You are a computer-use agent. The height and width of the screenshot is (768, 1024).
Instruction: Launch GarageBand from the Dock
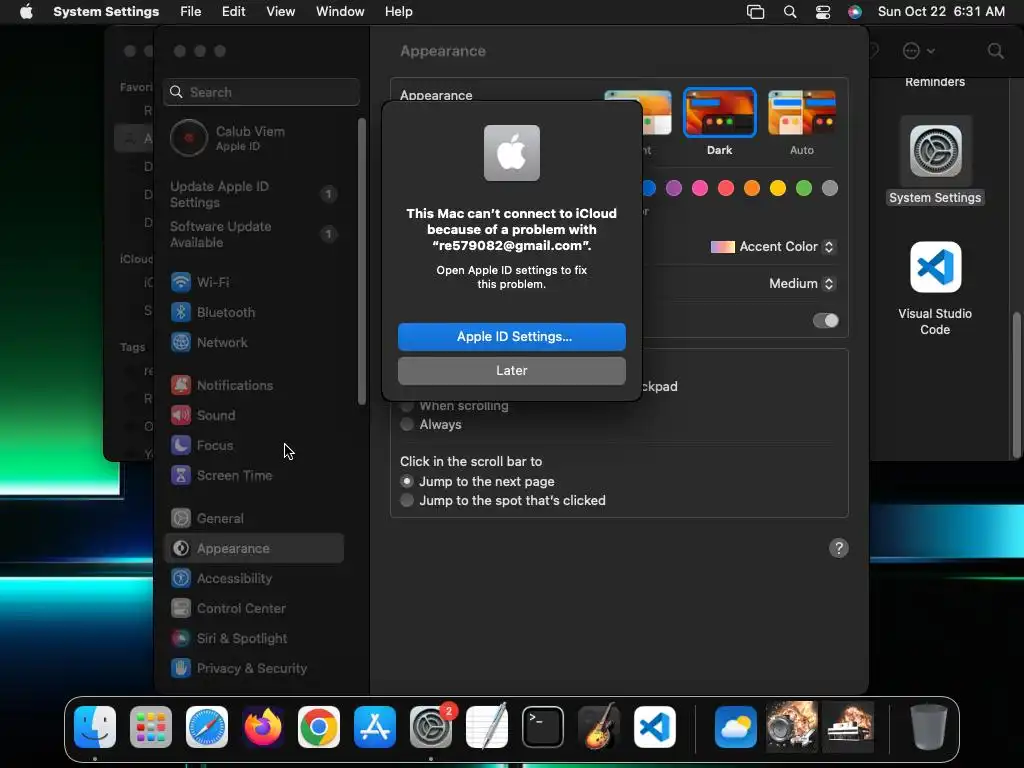(599, 727)
